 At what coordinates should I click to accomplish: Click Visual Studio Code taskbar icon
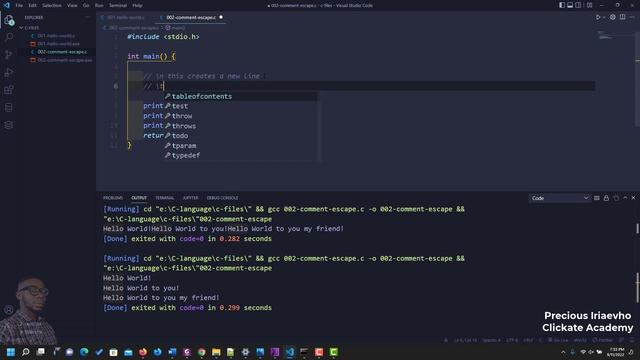click(x=290, y=352)
